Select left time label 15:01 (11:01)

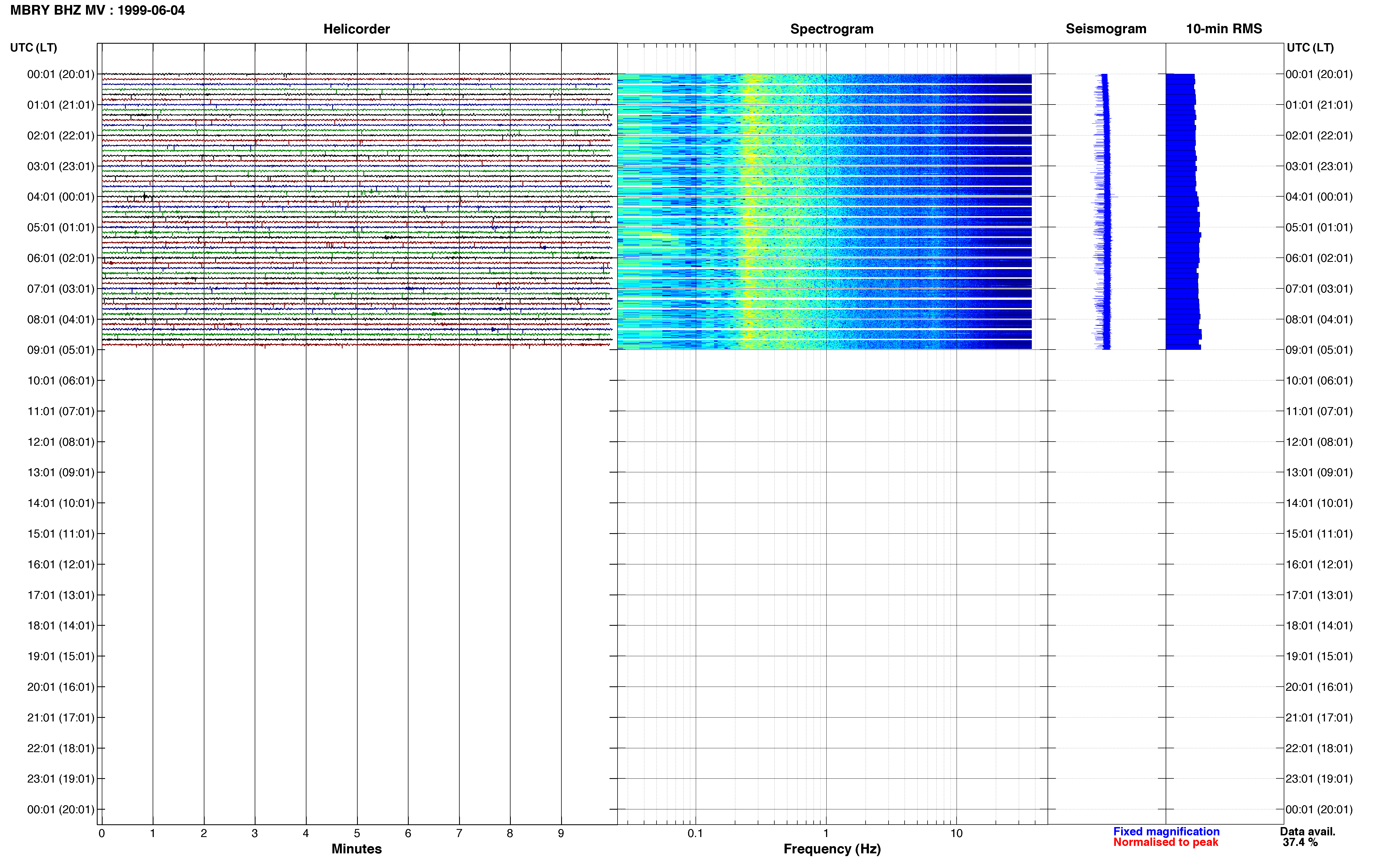point(61,534)
